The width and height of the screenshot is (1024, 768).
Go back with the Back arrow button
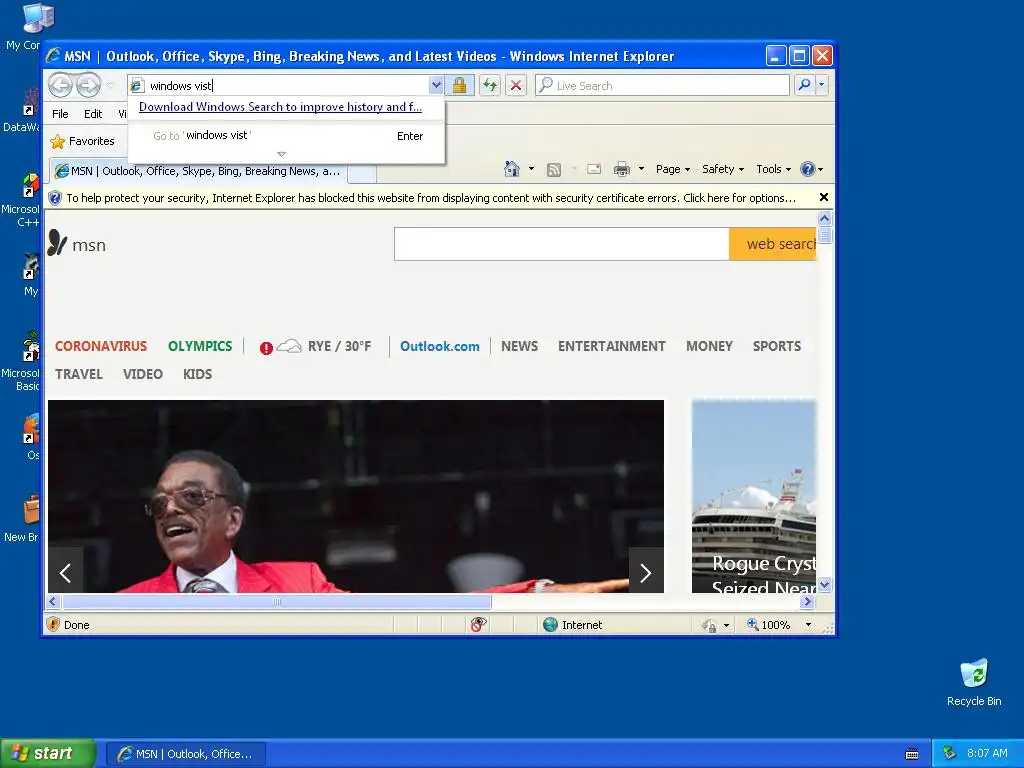61,85
